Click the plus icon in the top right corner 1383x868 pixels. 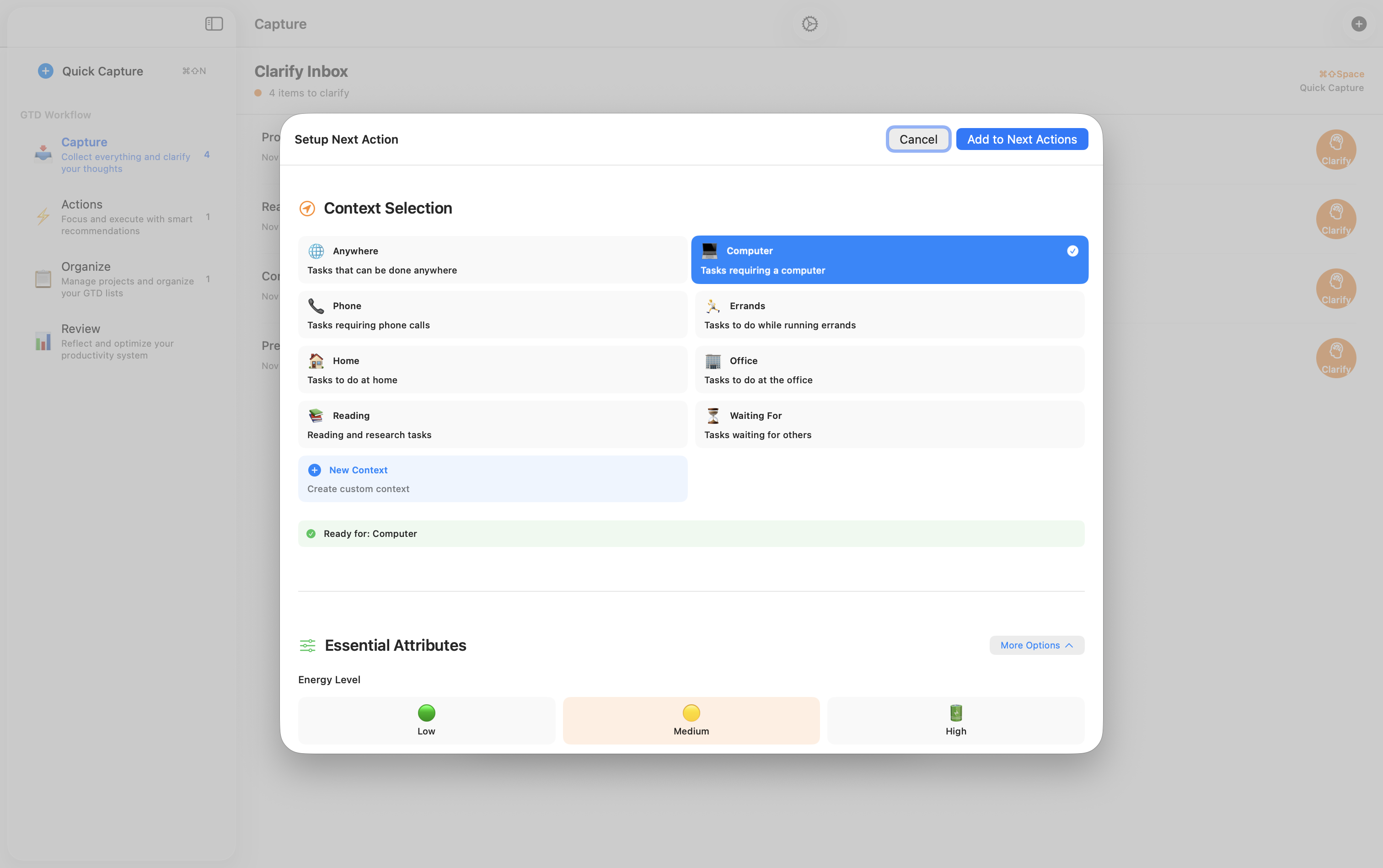1359,23
